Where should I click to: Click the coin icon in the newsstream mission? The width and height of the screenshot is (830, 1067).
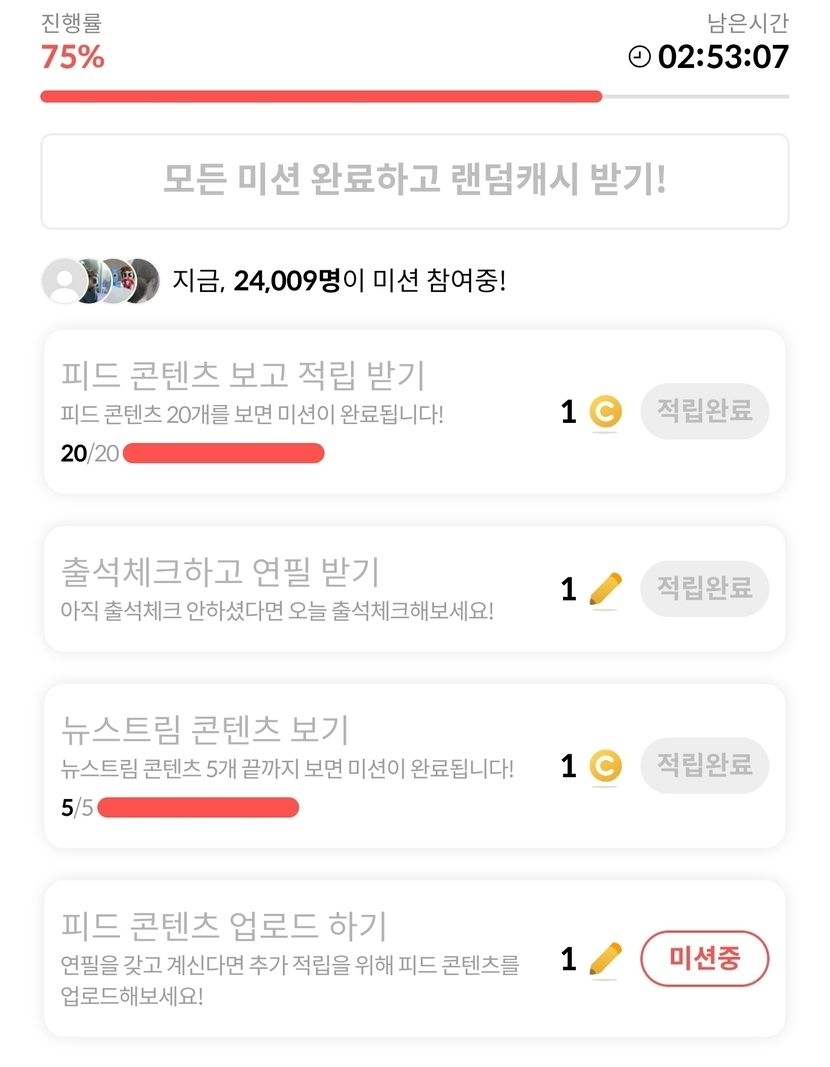pyautogui.click(x=605, y=767)
